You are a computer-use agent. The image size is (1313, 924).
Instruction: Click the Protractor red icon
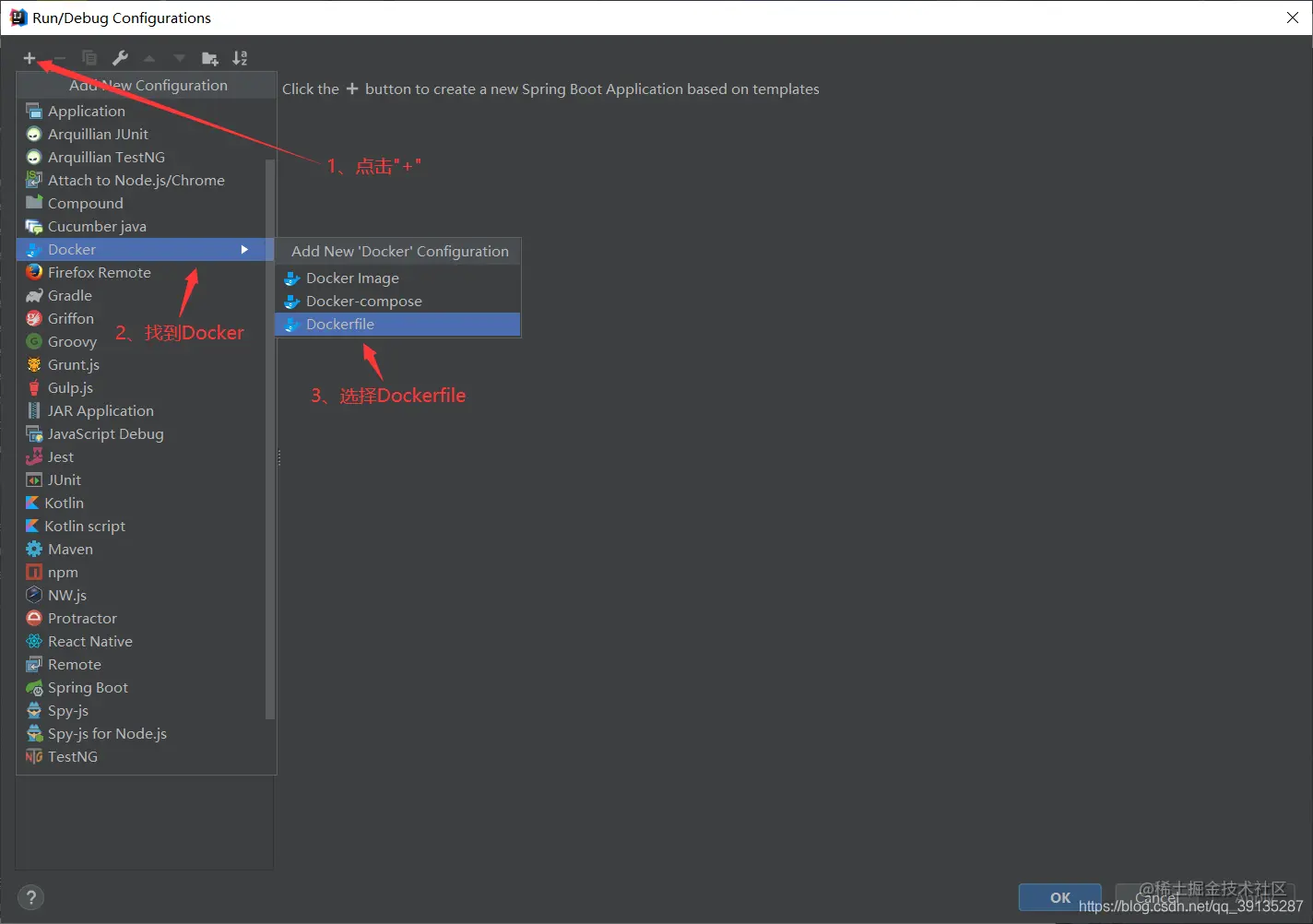coord(34,618)
